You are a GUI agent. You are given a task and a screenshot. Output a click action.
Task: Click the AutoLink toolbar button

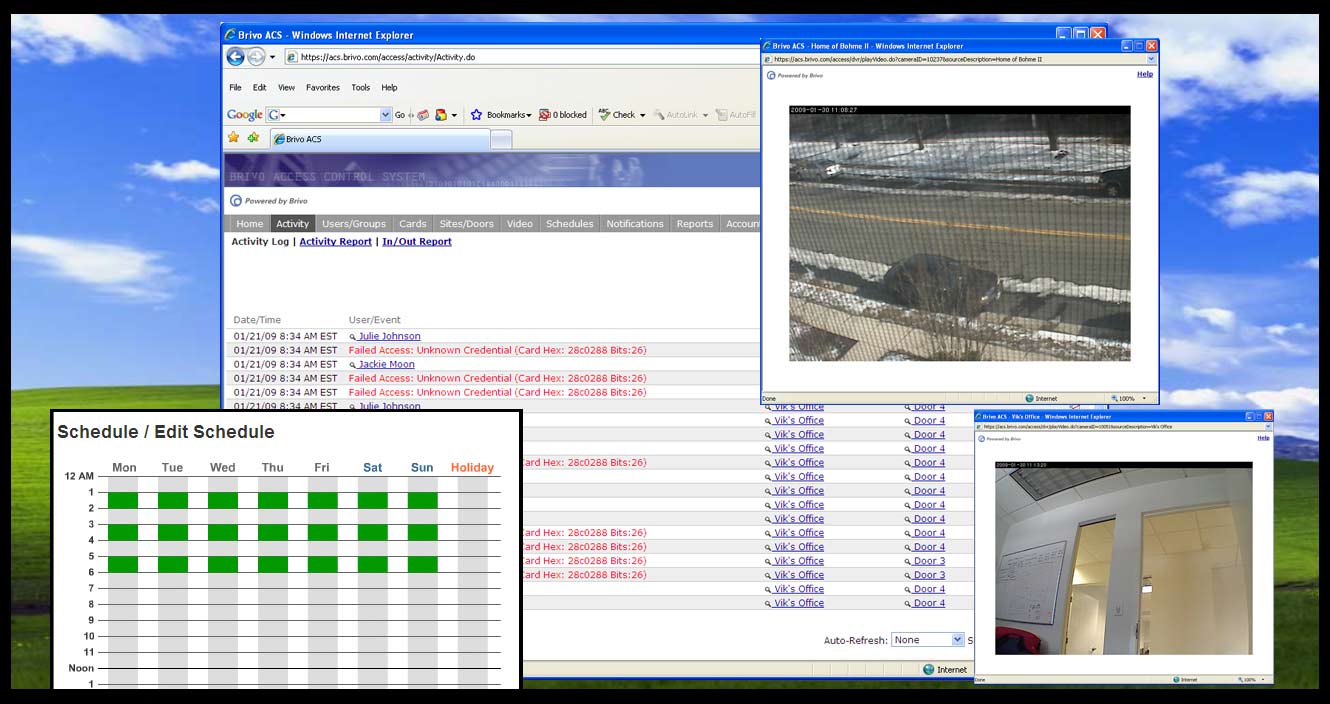[x=675, y=115]
